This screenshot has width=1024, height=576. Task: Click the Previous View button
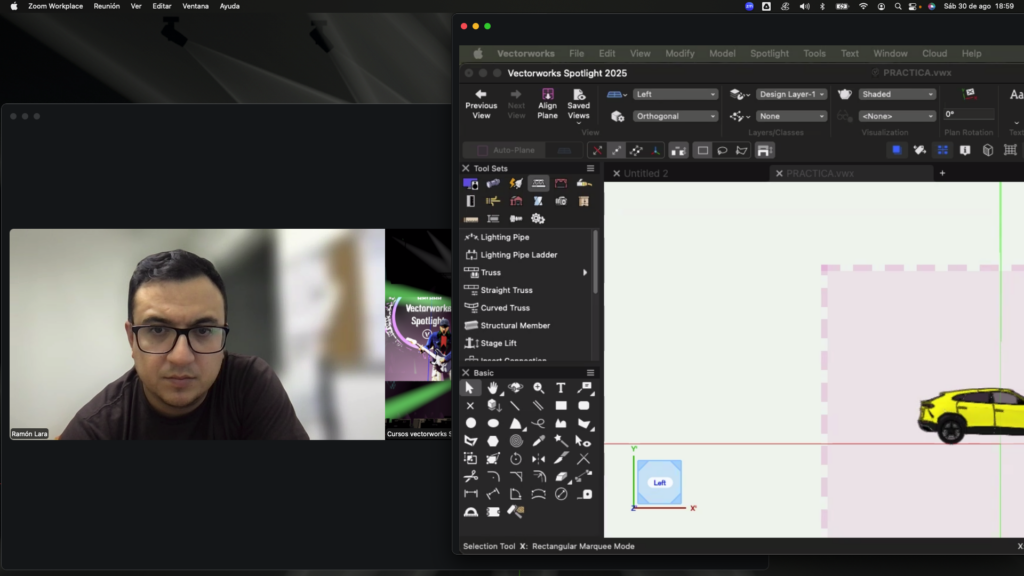[481, 104]
